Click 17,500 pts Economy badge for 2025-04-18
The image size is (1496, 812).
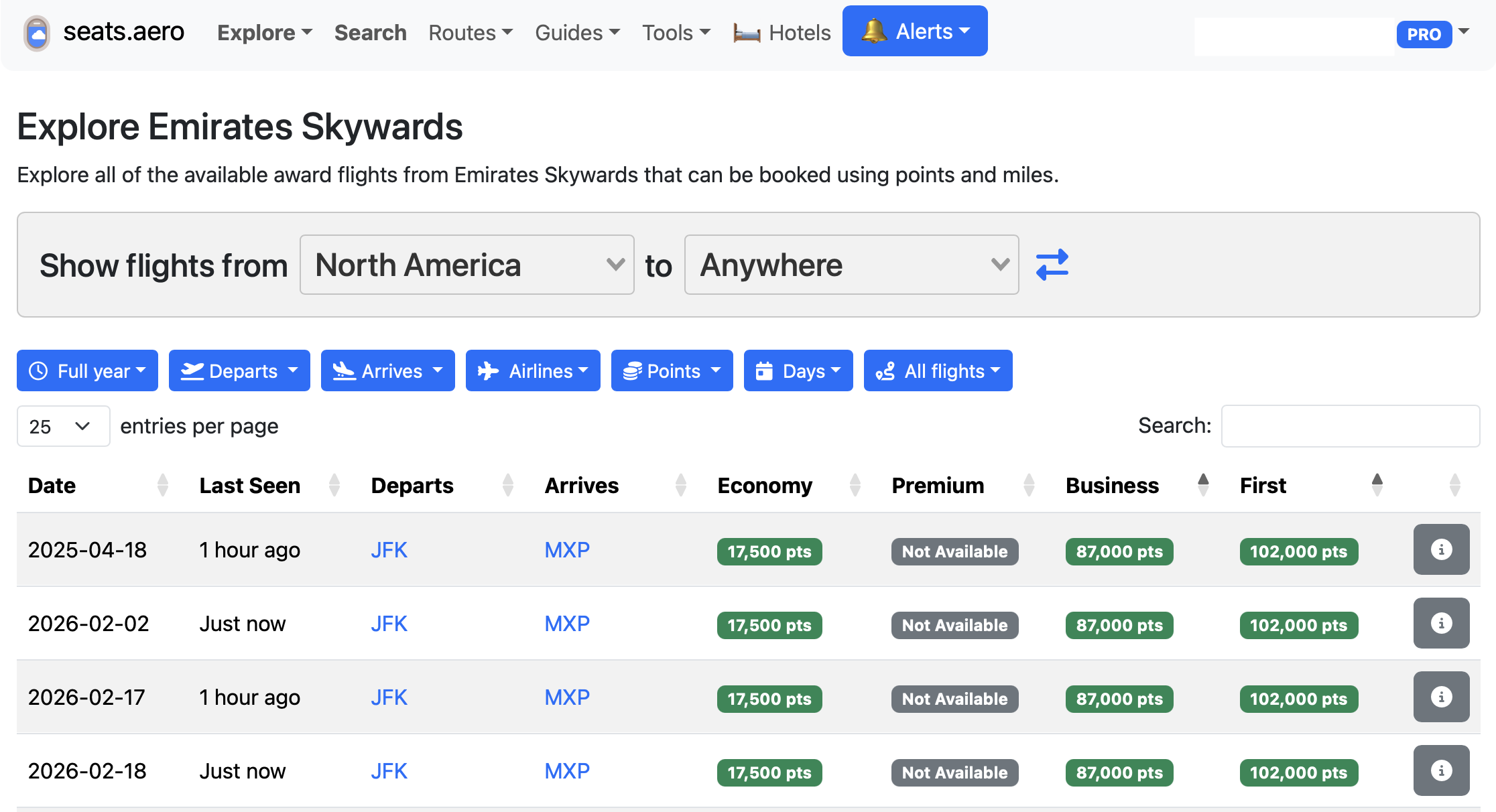click(x=769, y=551)
